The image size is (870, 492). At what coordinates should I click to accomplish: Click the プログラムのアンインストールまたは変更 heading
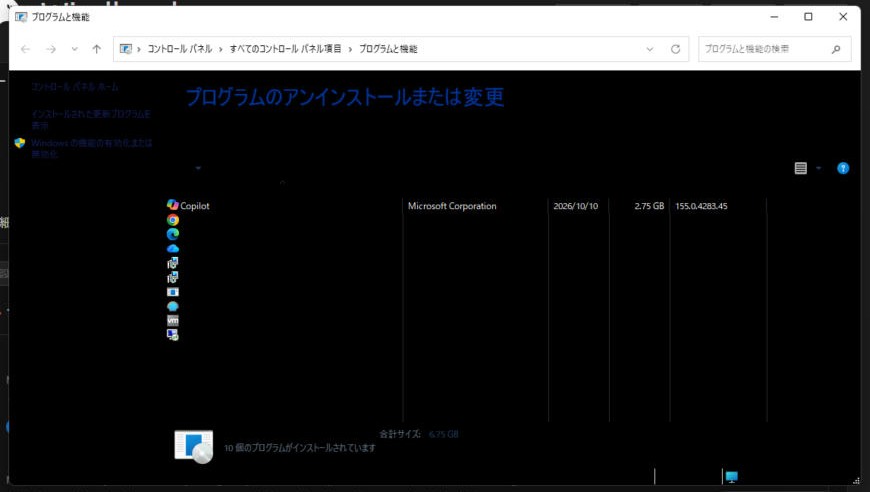(x=345, y=97)
